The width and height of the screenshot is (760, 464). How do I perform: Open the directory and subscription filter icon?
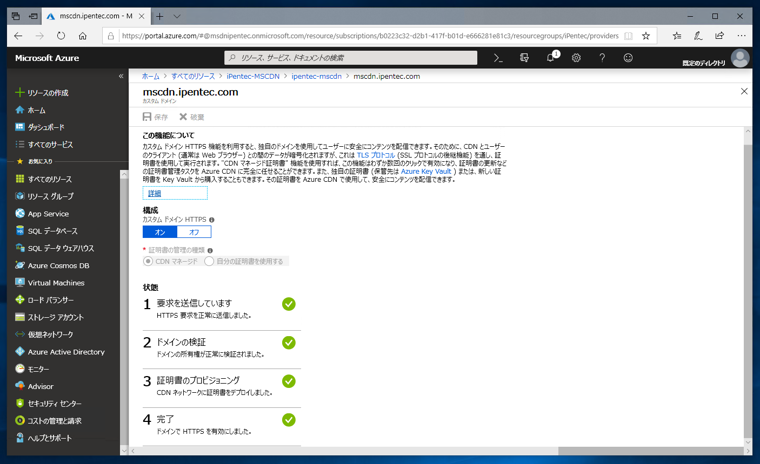[524, 58]
